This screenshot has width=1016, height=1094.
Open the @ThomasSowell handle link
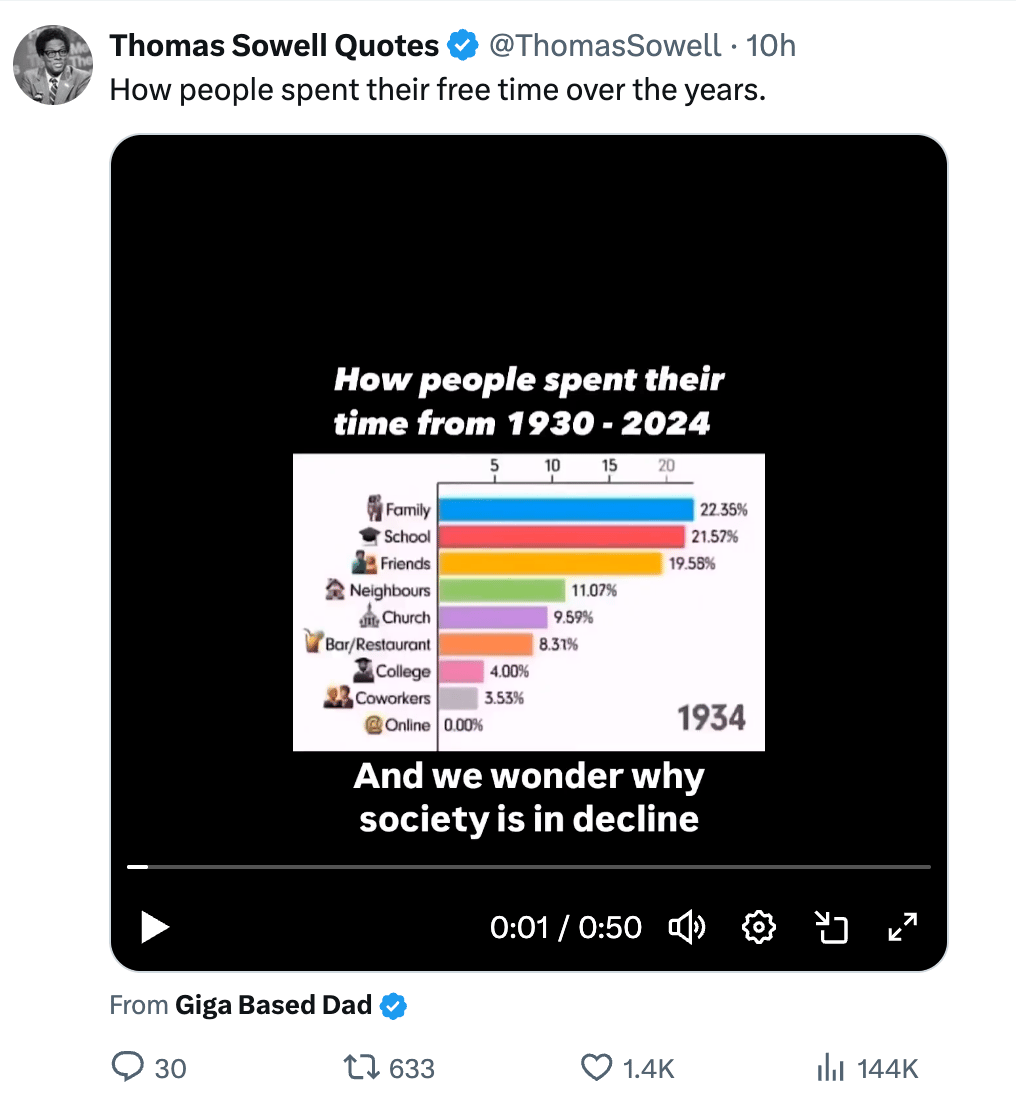click(603, 45)
